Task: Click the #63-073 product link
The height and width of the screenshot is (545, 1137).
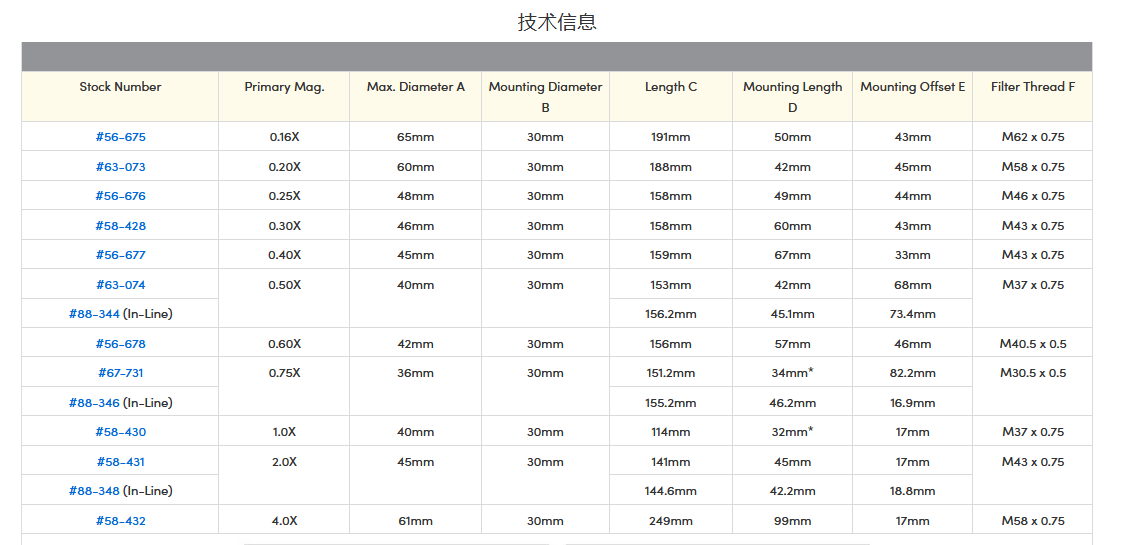Action: [120, 167]
